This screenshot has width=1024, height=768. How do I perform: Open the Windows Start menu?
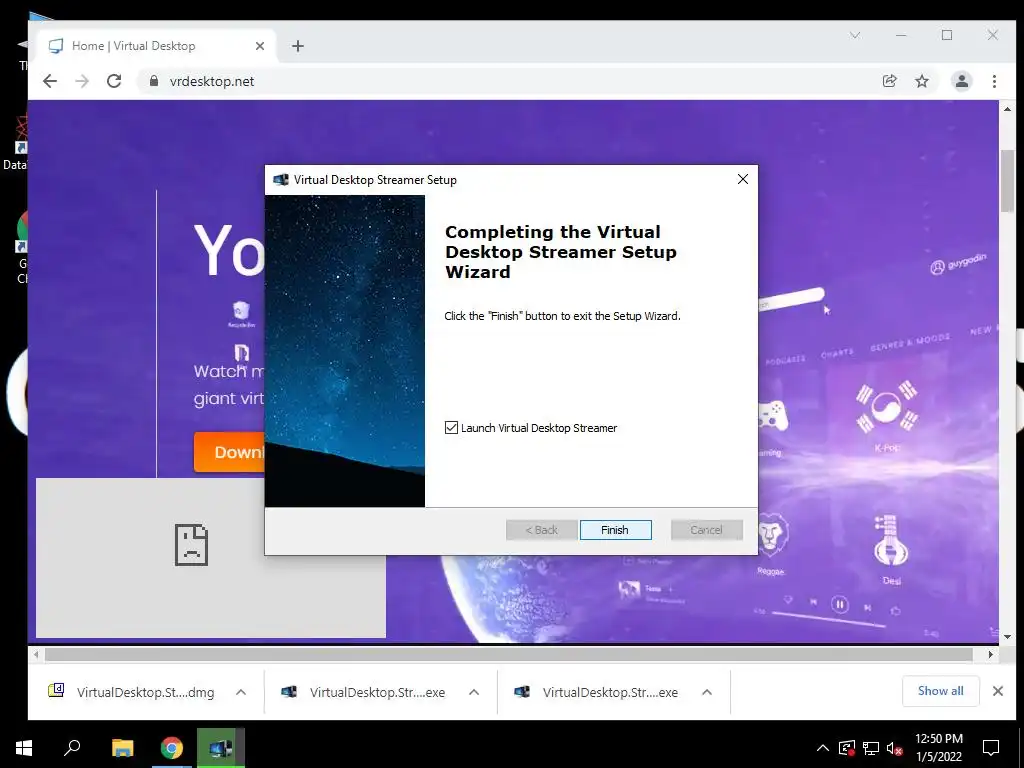coord(24,748)
